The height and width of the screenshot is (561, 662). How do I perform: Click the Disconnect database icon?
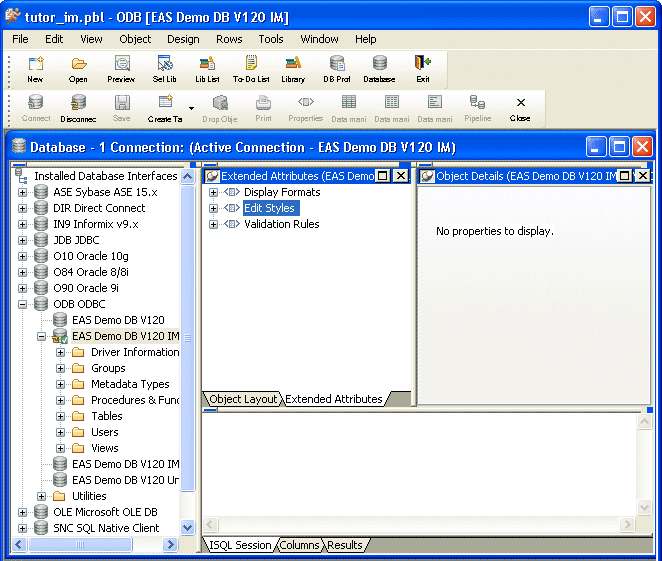pos(79,108)
